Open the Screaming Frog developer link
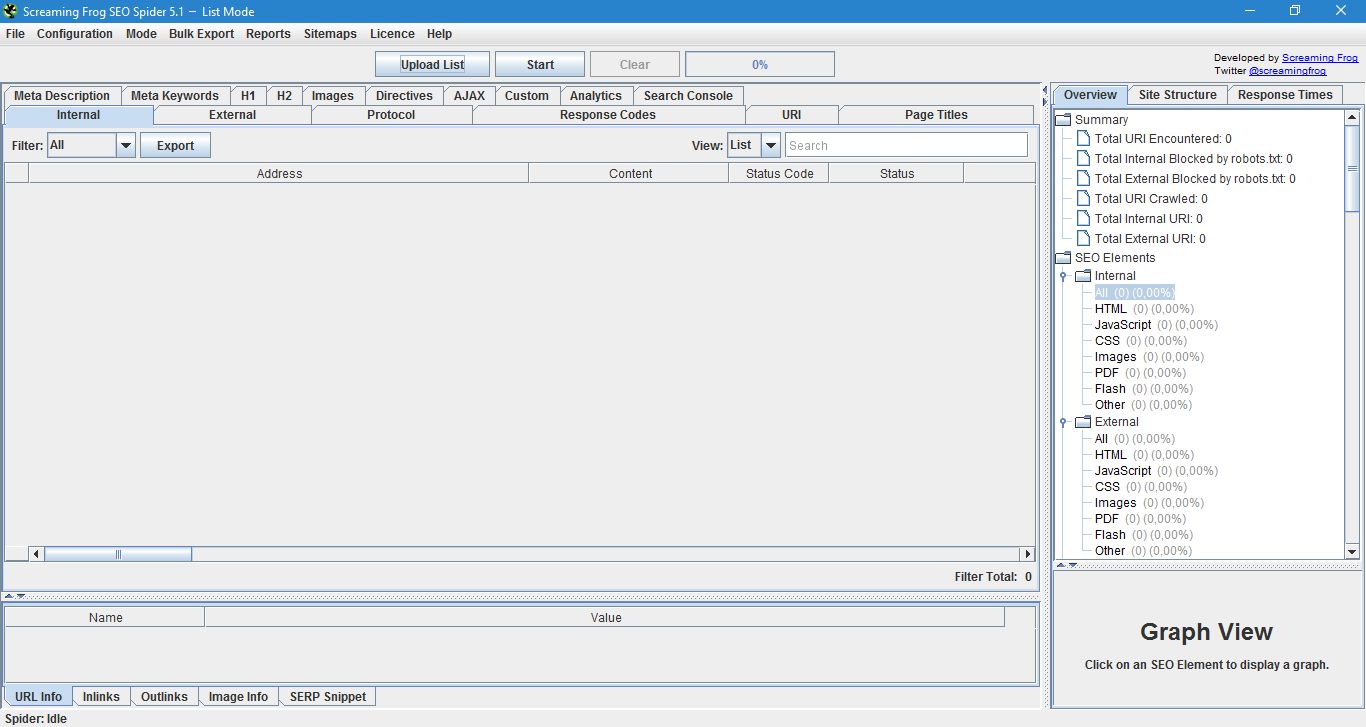Viewport: 1366px width, 727px height. tap(1320, 58)
